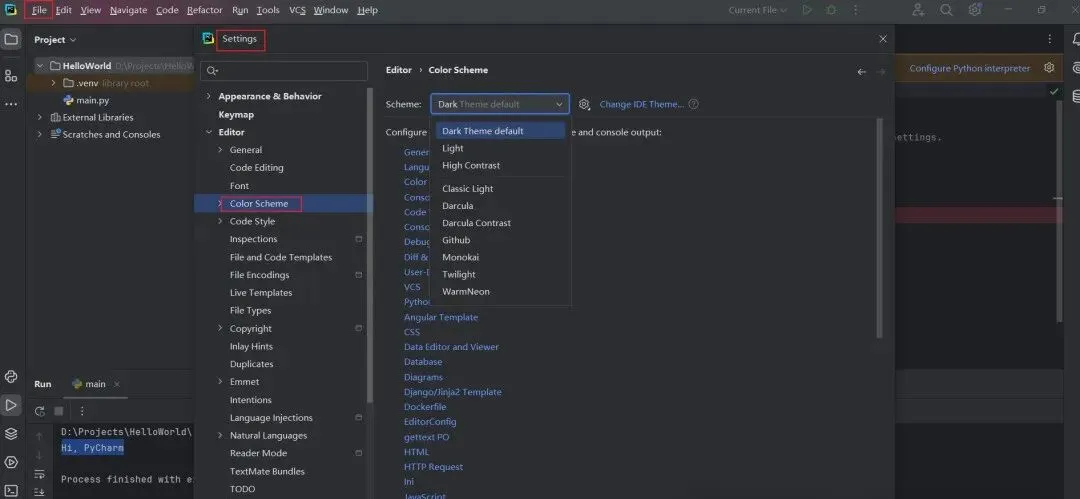Viewport: 1080px width, 499px height.
Task: Open the Scheme combo box
Action: click(x=500, y=104)
